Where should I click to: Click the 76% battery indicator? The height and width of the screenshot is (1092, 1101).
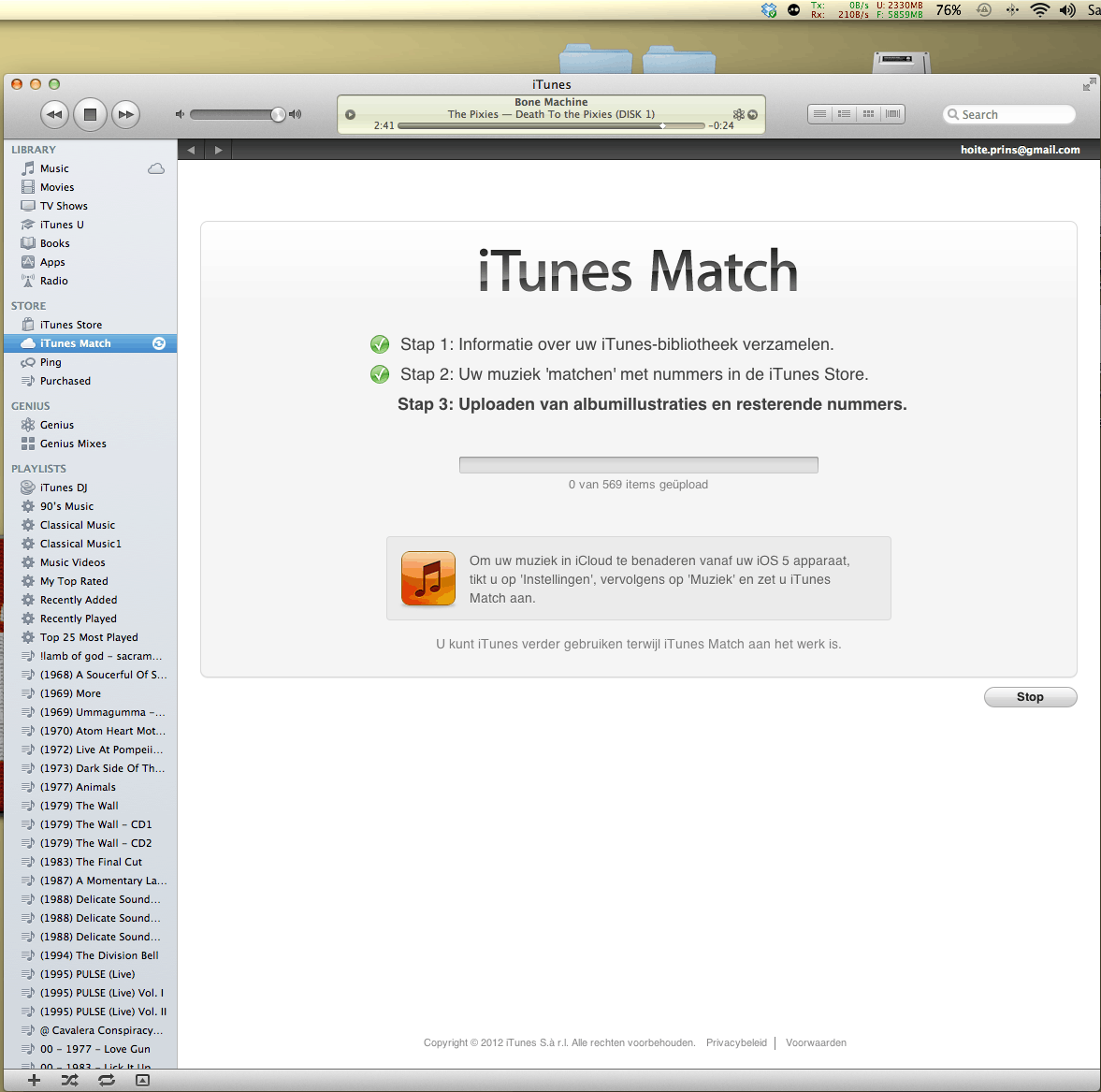pyautogui.click(x=948, y=10)
